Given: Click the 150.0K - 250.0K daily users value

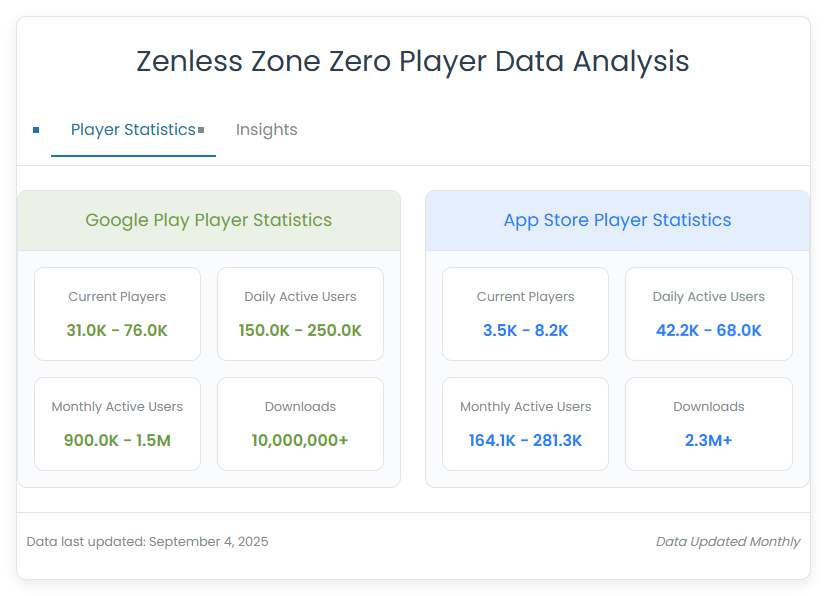Looking at the screenshot, I should pos(300,330).
